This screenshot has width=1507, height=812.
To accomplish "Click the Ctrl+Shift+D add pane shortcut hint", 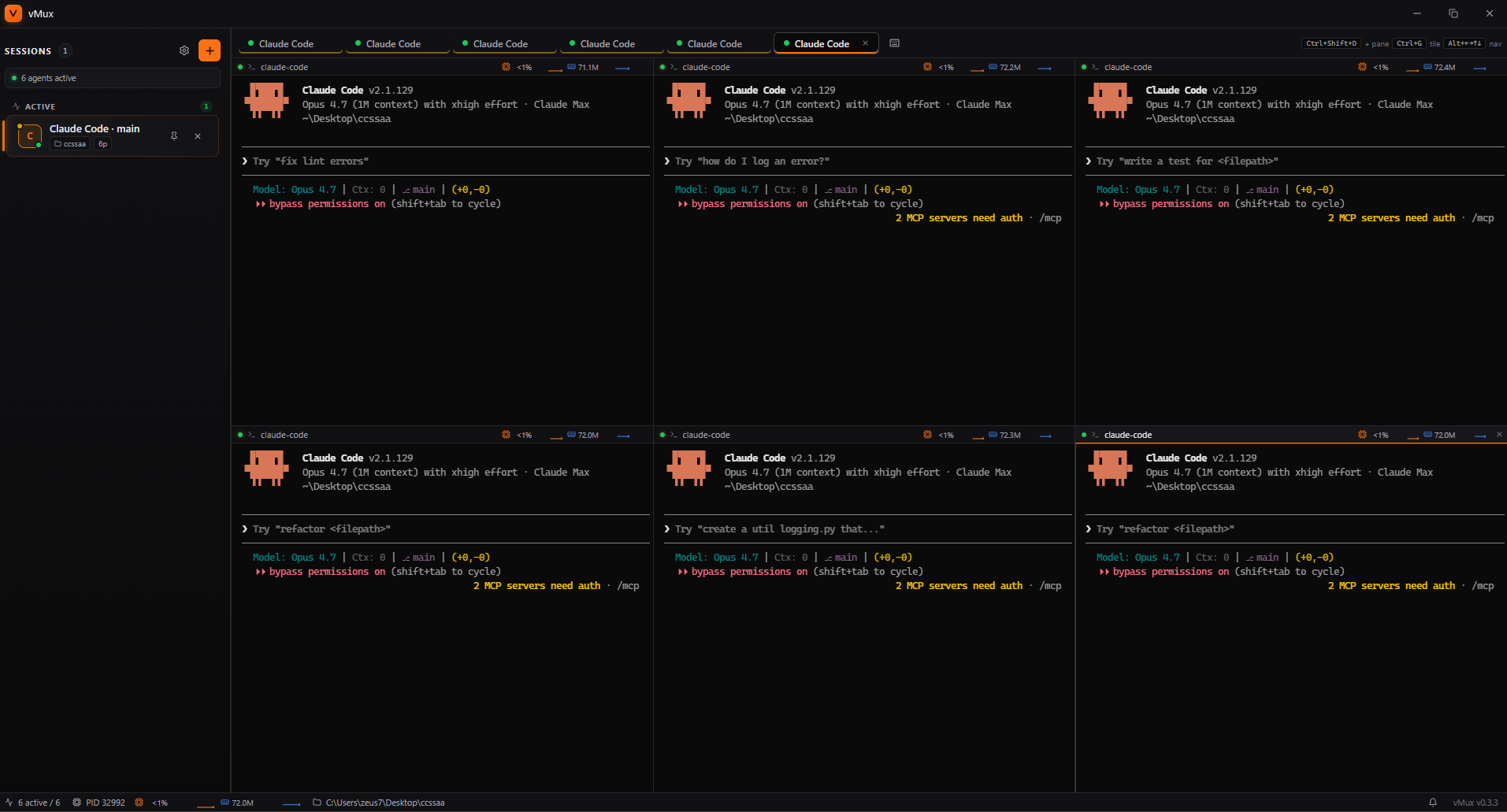I will [x=1331, y=43].
